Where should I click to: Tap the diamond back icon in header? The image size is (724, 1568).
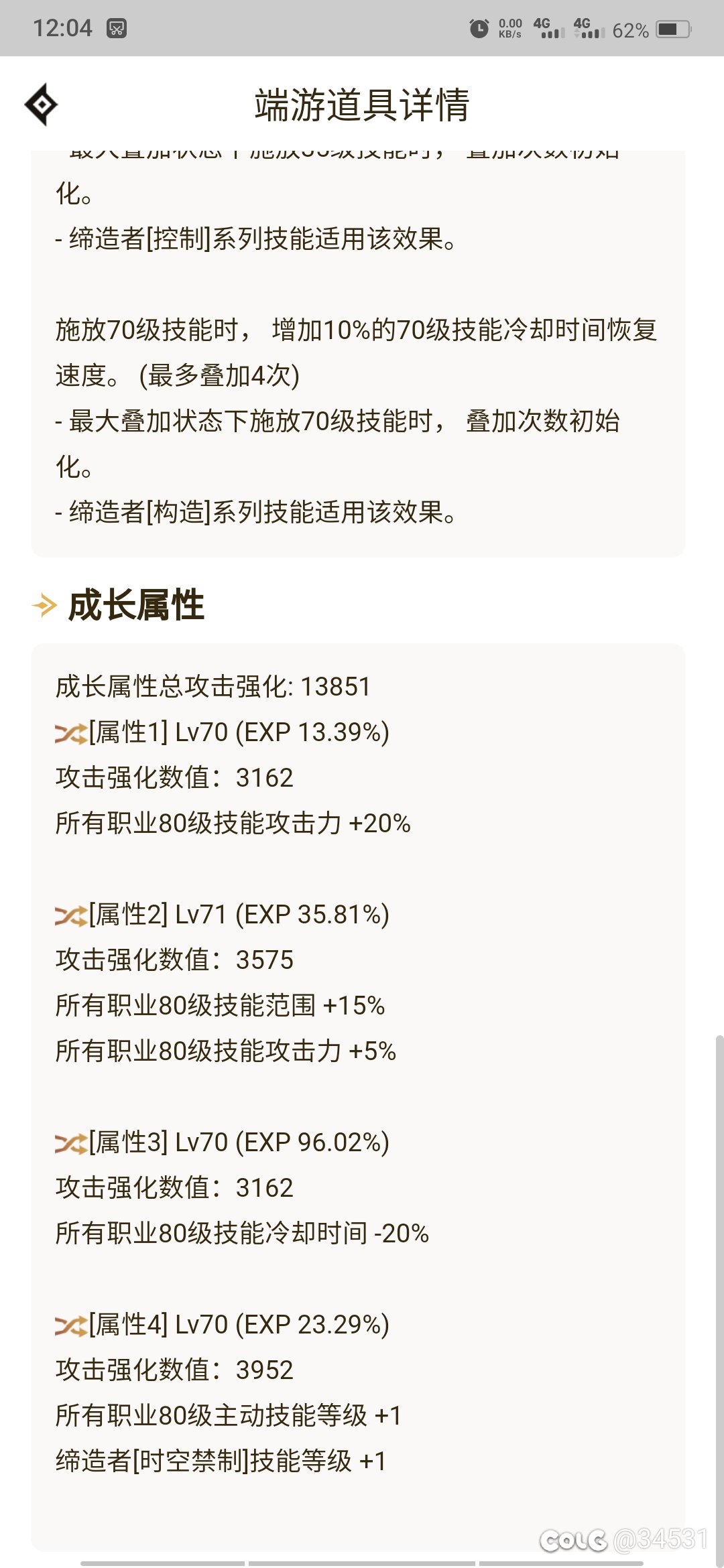(x=41, y=105)
